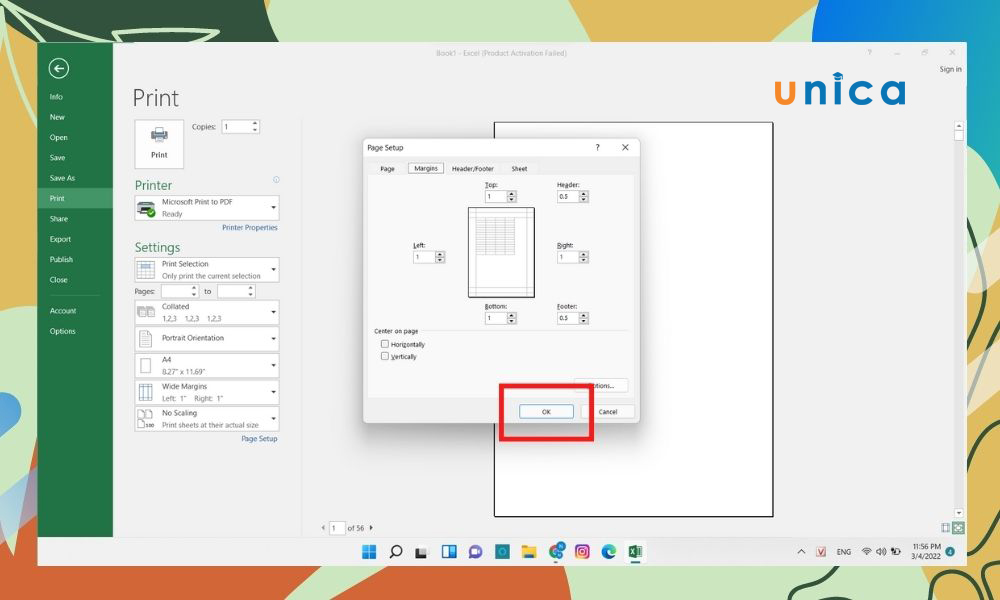Open the Microsoft Print to PDF printer dropdown
This screenshot has width=1000, height=600.
click(x=207, y=208)
